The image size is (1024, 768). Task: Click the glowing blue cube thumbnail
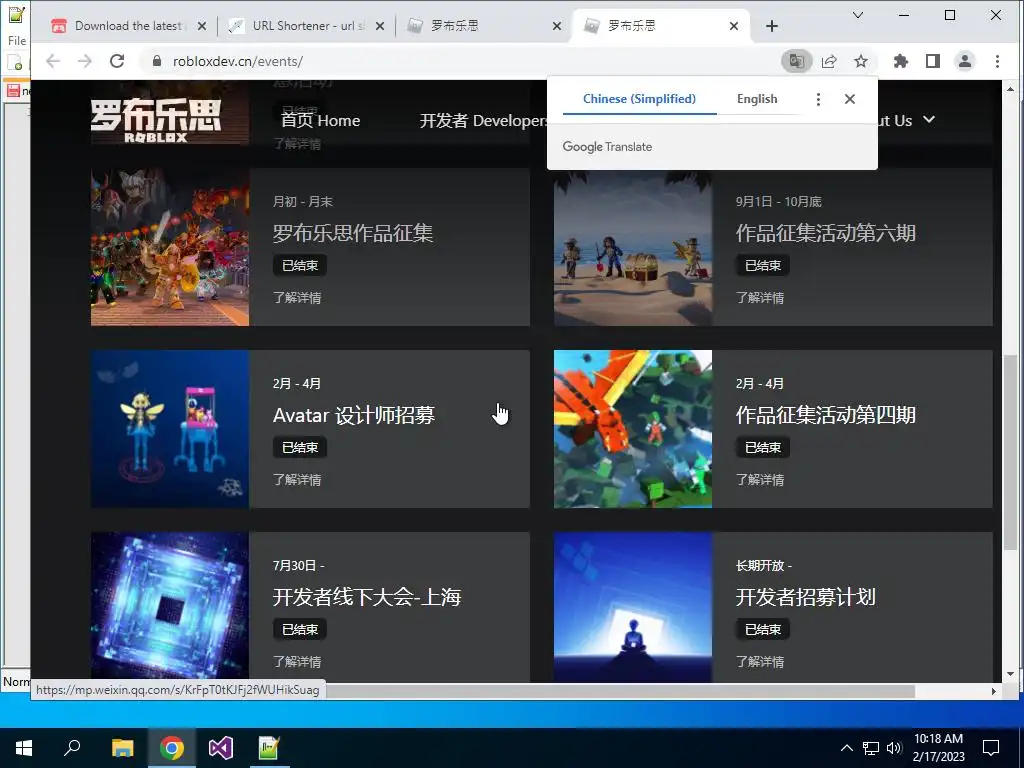coord(170,607)
